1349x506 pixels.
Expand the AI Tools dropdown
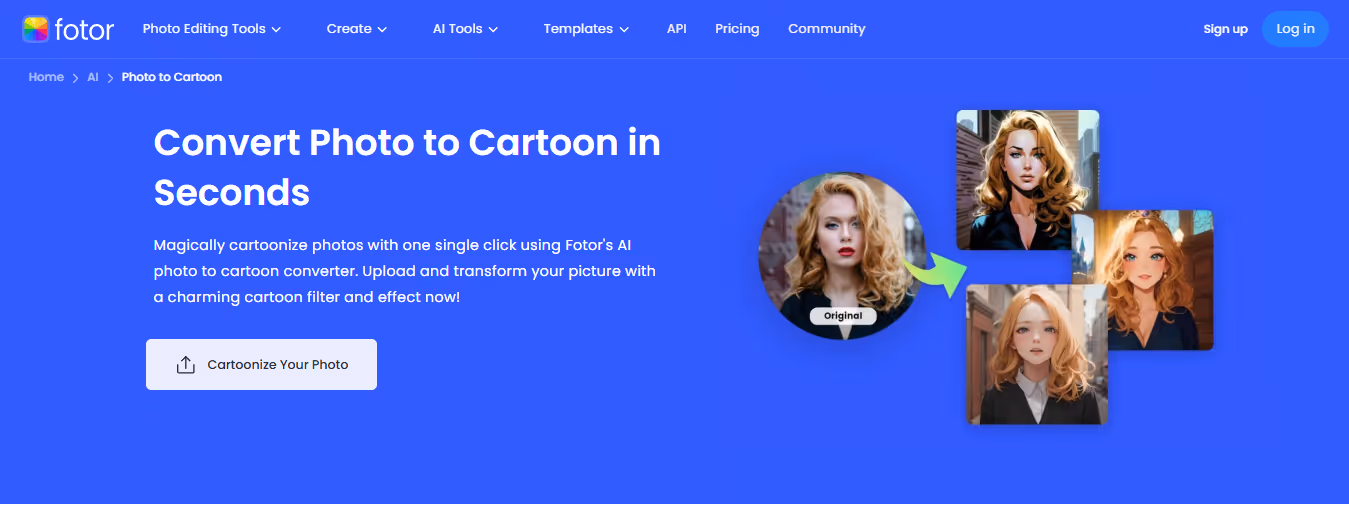pyautogui.click(x=465, y=29)
